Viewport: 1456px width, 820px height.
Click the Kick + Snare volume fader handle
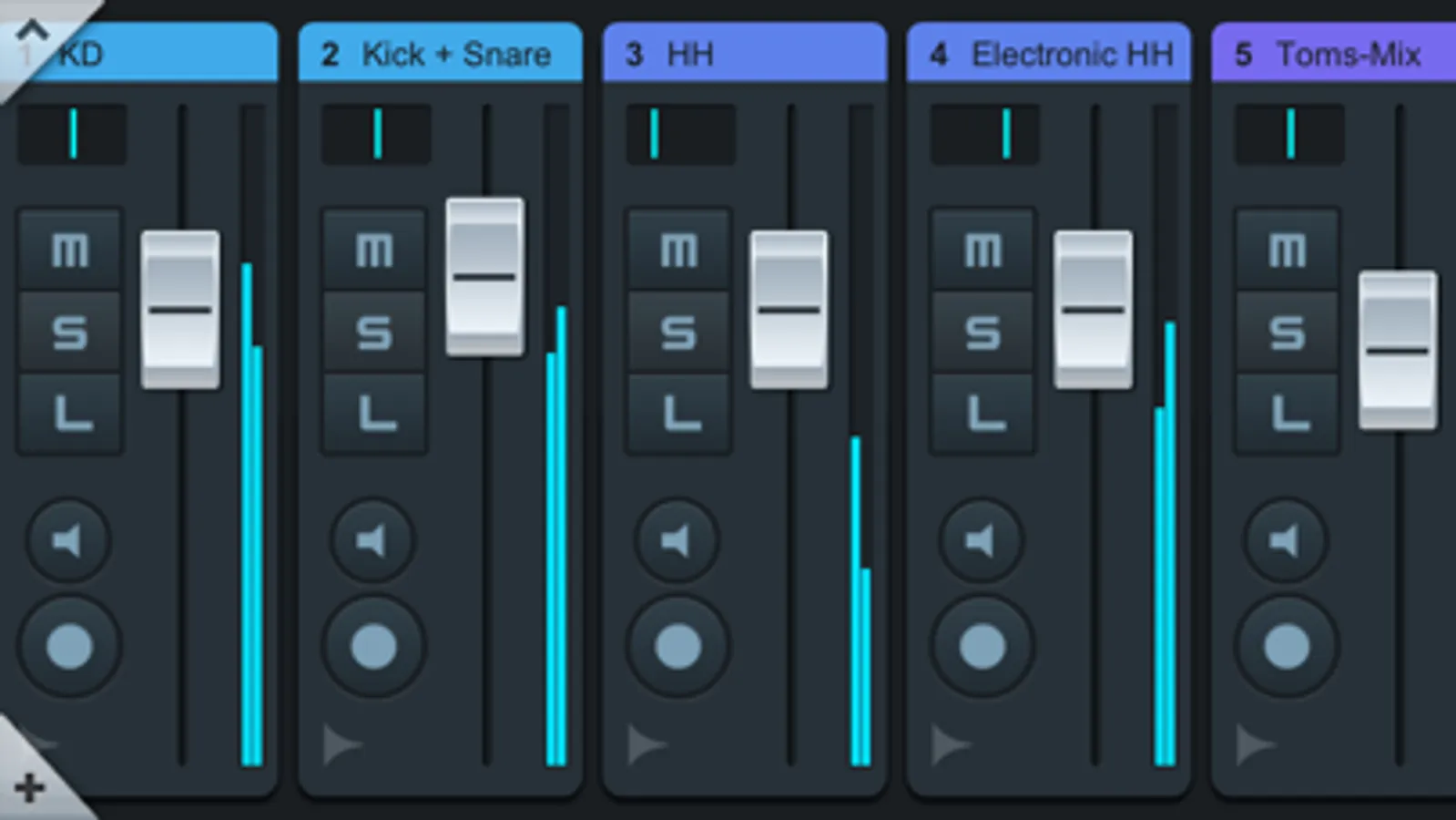coord(484,276)
